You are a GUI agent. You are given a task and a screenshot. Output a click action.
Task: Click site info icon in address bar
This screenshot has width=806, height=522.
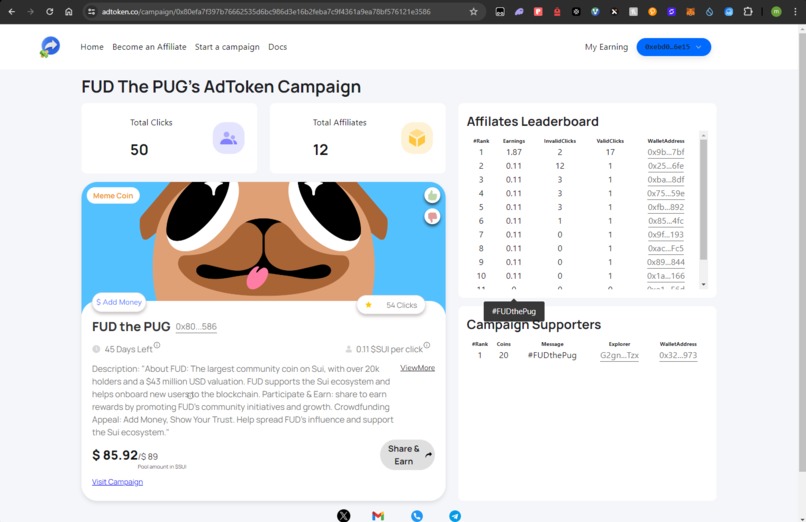point(91,11)
